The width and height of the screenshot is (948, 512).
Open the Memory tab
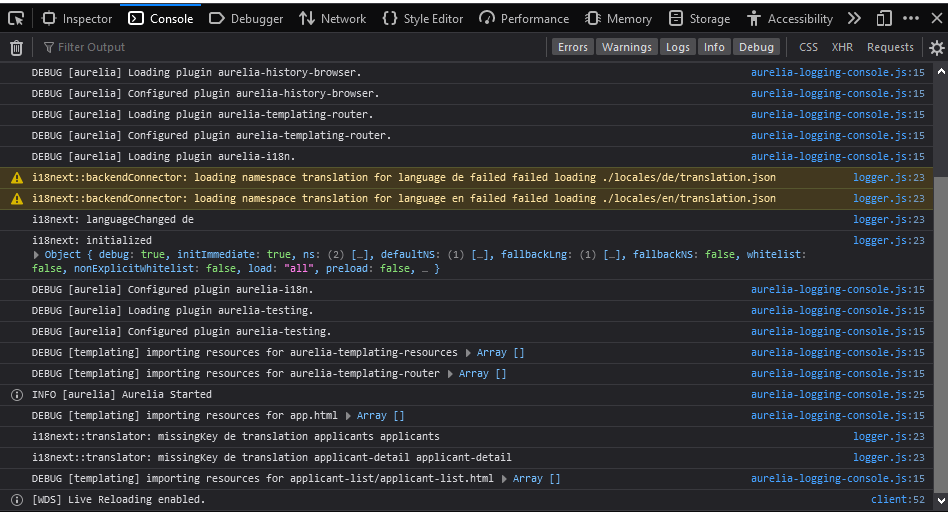(x=618, y=19)
